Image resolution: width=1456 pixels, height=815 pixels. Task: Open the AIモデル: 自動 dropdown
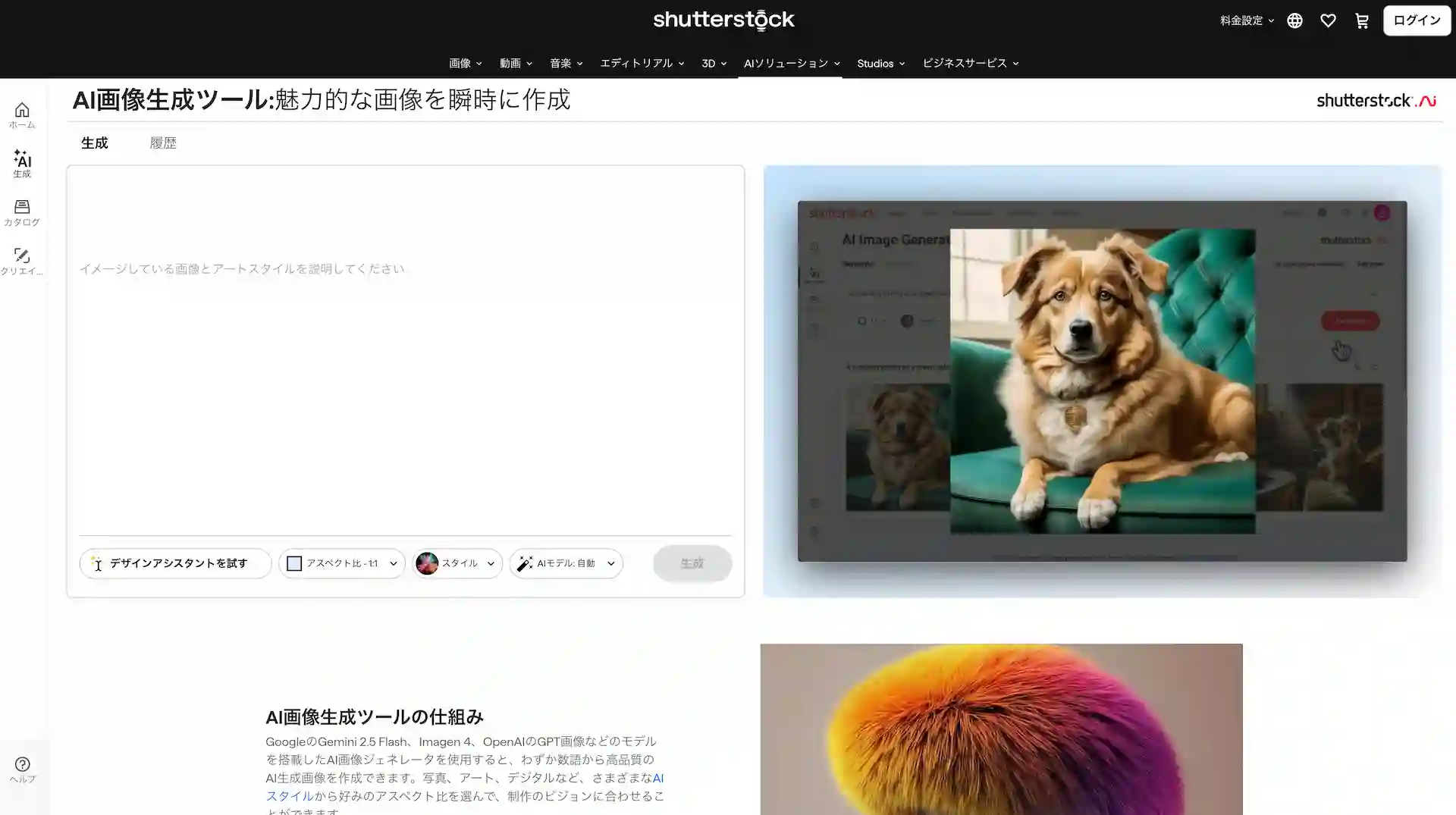[x=566, y=563]
